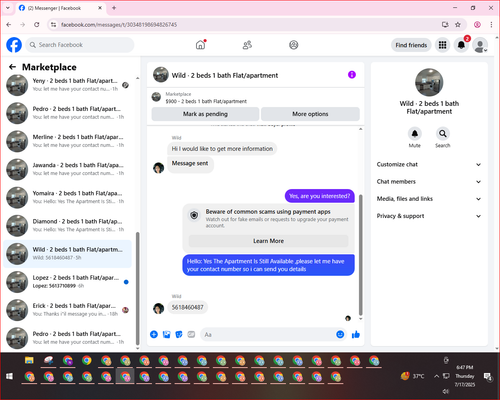Viewport: 500px width, 400px height.
Task: Click the chat header title Wild
Action: [x=225, y=75]
